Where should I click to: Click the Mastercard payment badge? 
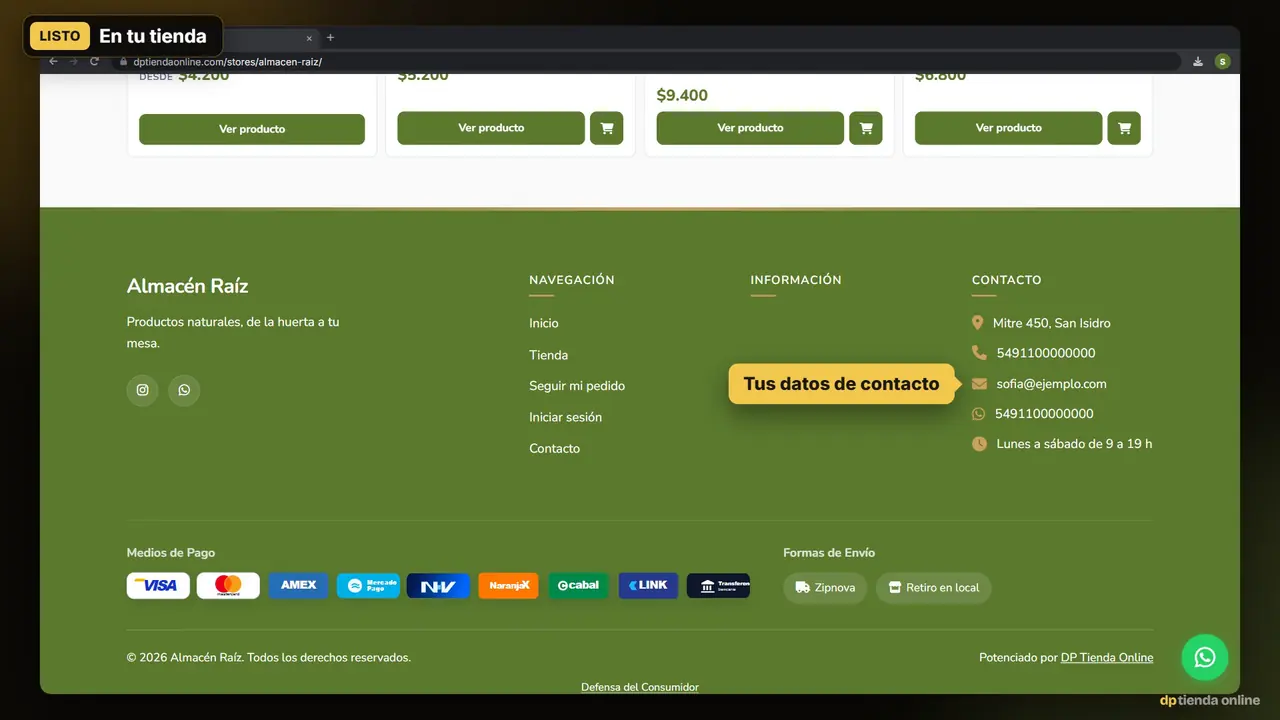(228, 586)
